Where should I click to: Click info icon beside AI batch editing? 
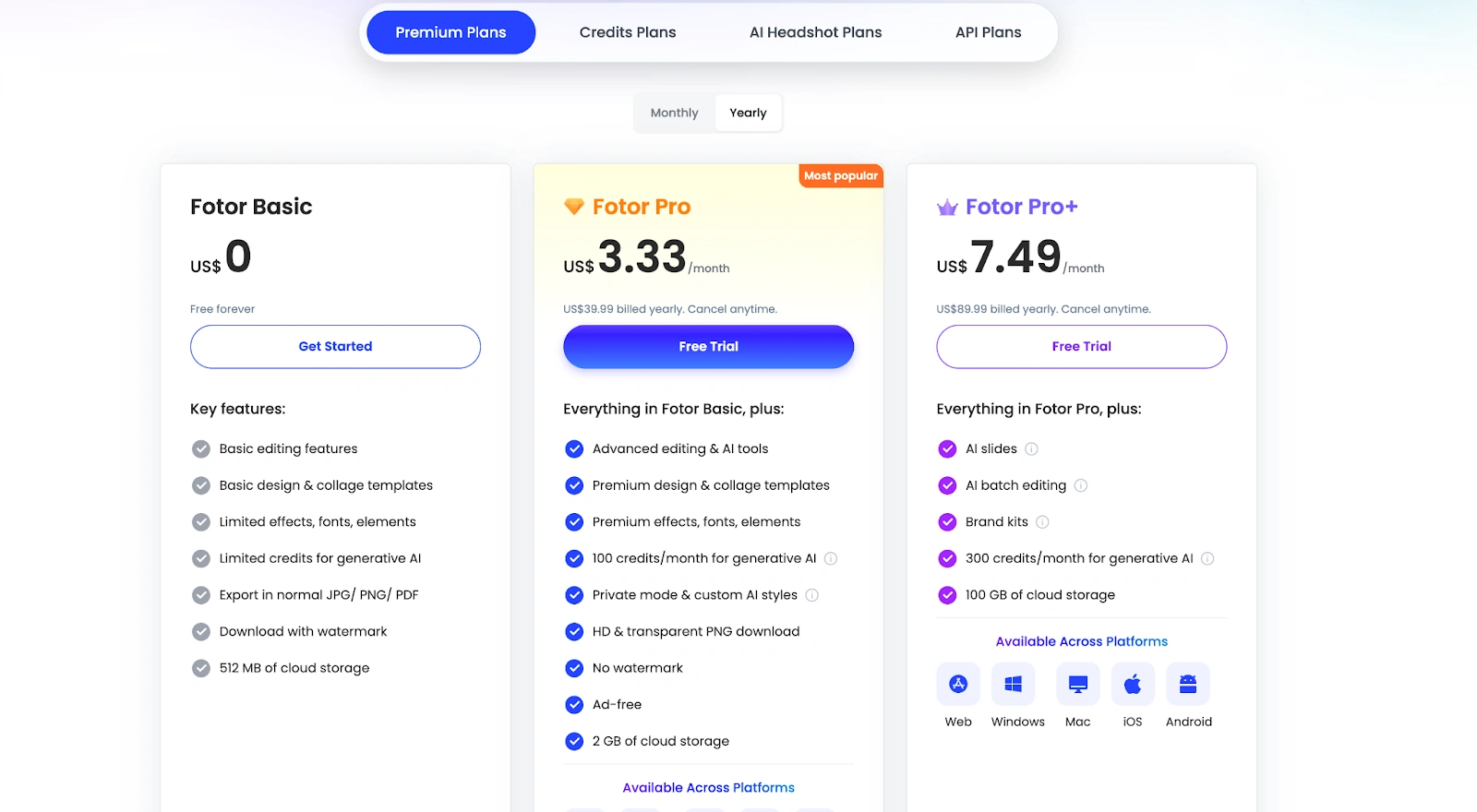tap(1081, 485)
